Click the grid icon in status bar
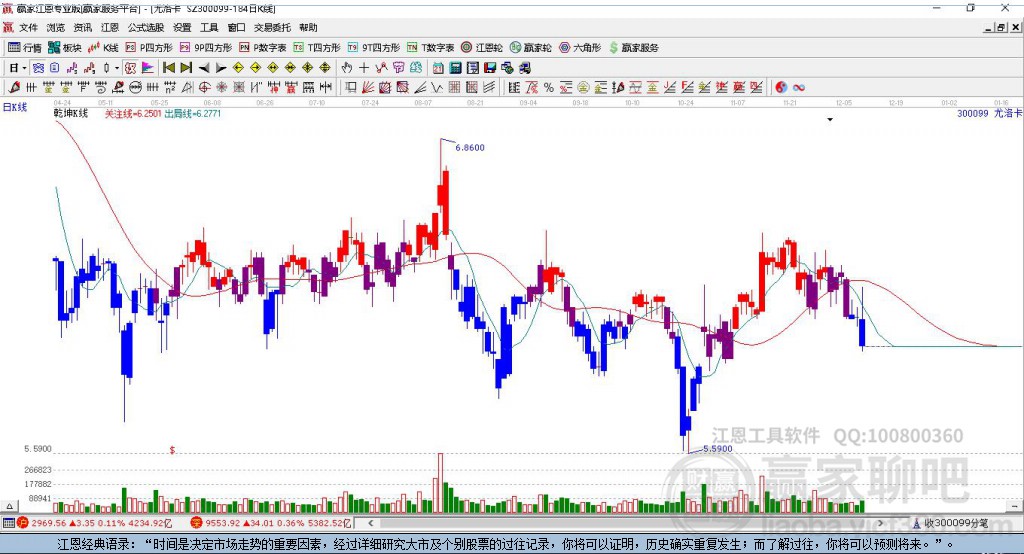 tap(8, 523)
